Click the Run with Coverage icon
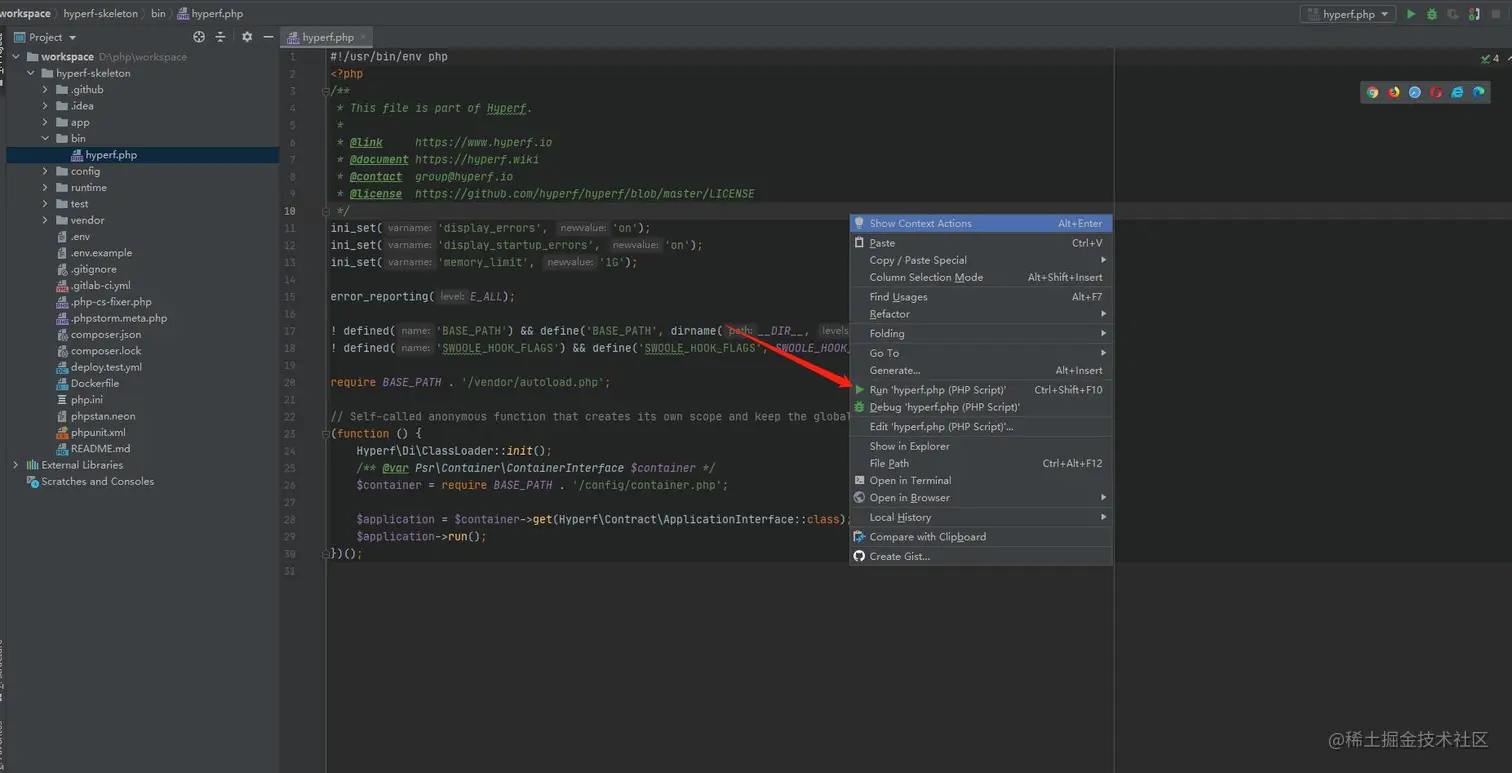The width and height of the screenshot is (1512, 773). click(x=1453, y=14)
